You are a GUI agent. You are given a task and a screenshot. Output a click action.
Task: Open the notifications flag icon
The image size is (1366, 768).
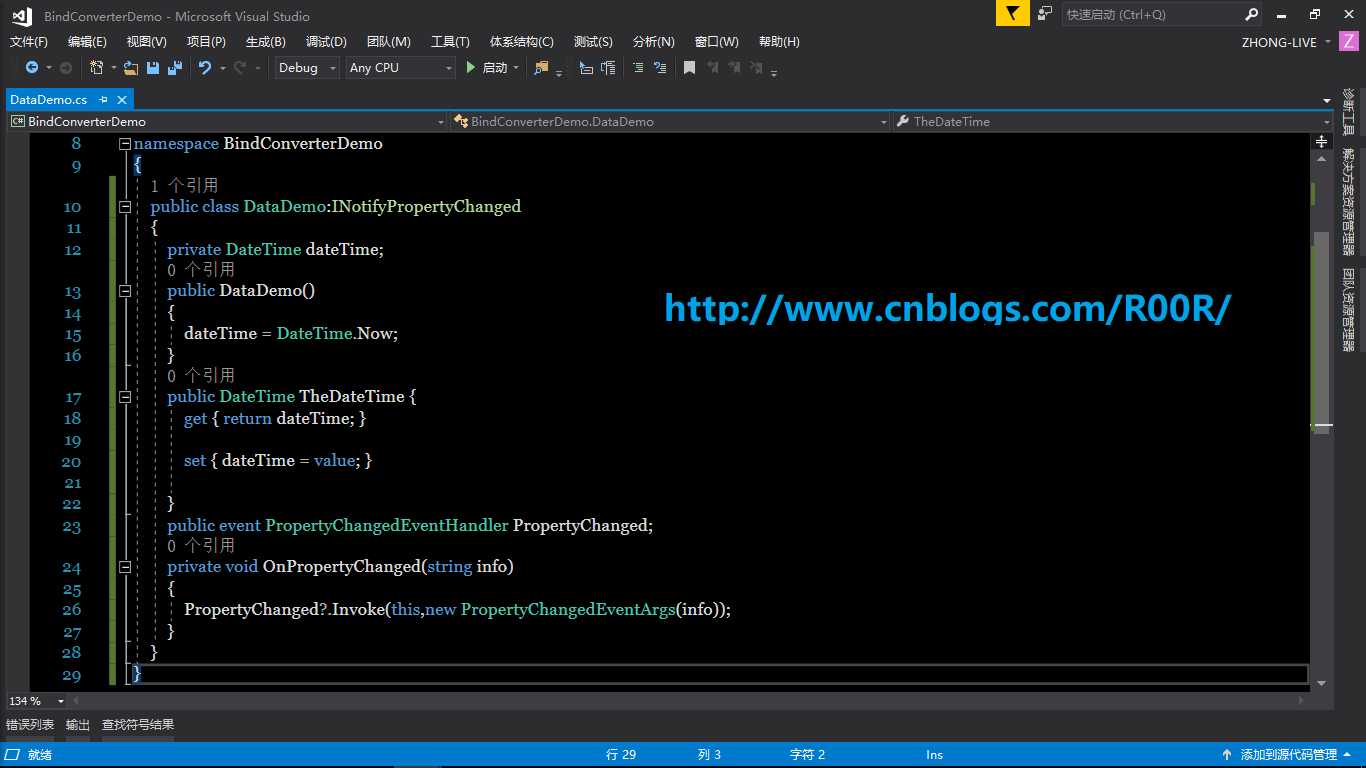pos(1012,14)
